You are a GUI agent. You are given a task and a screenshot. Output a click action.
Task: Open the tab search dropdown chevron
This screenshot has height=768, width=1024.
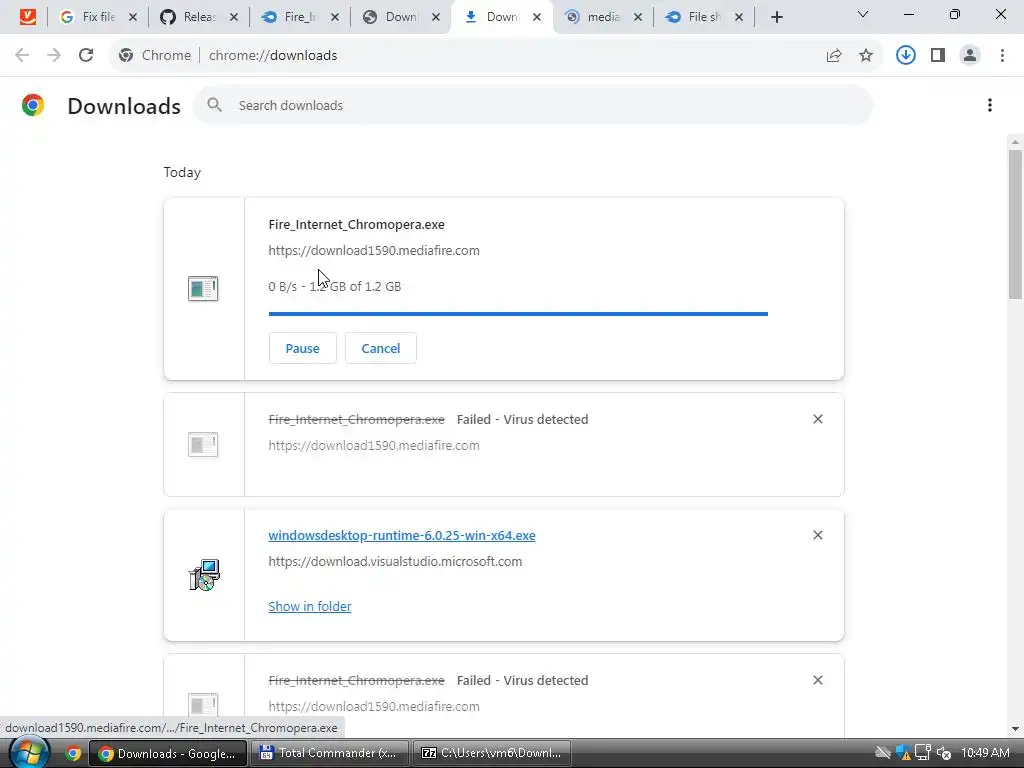tap(863, 14)
